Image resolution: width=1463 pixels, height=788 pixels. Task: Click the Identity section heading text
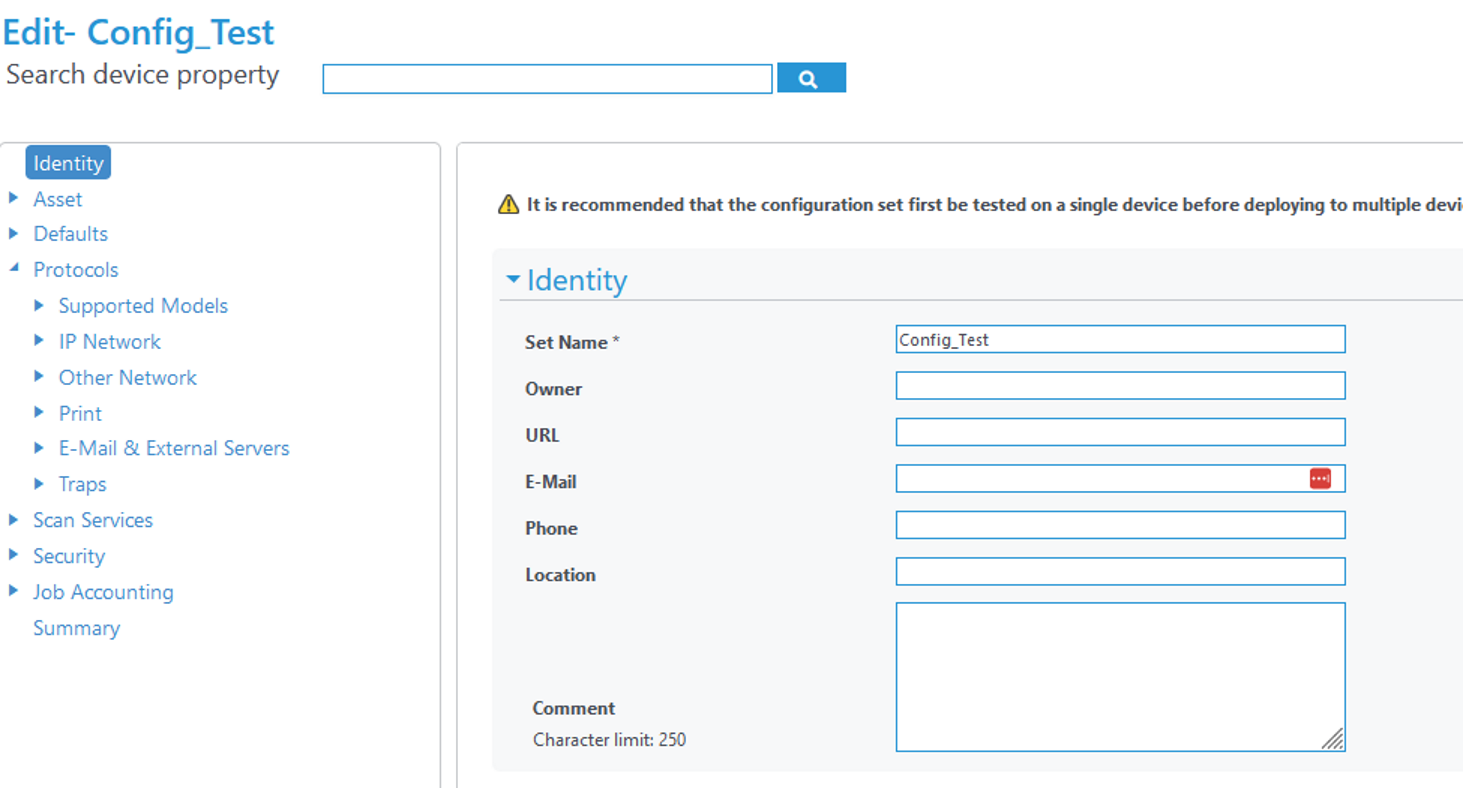577,280
